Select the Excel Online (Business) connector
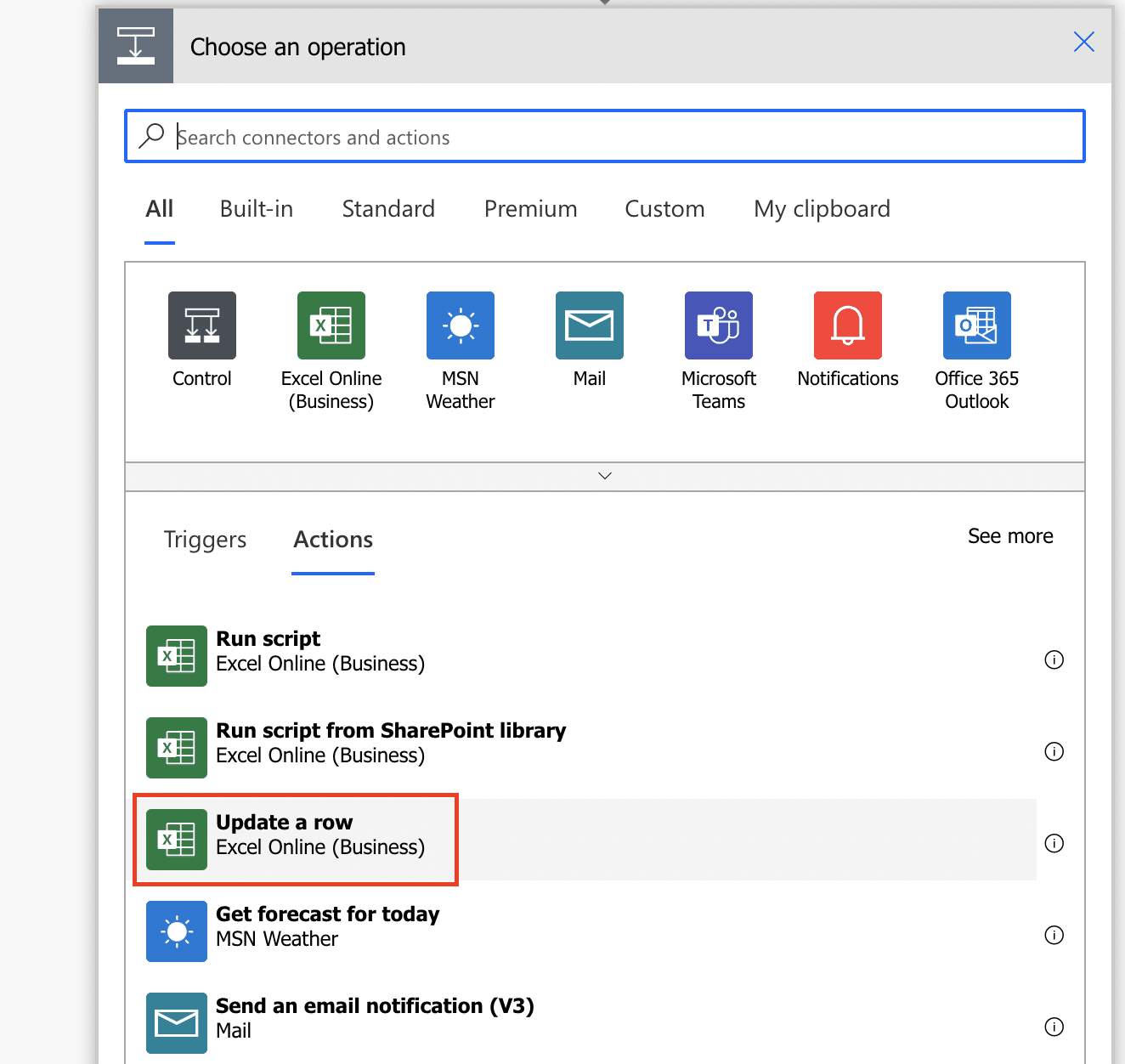This screenshot has height=1064, width=1125. 331,325
